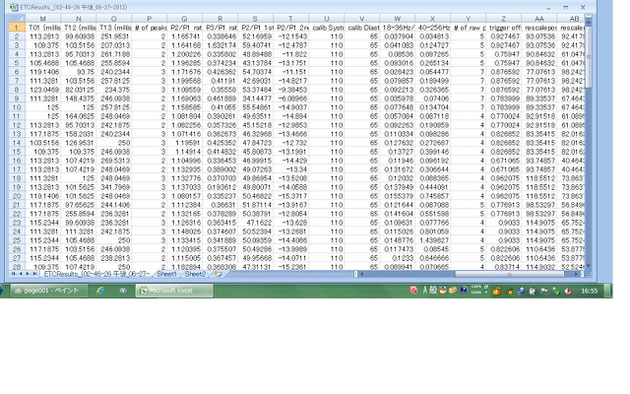This screenshot has height=394, width=630.
Task: Click the IME input mode tray icon
Action: coord(430,290)
